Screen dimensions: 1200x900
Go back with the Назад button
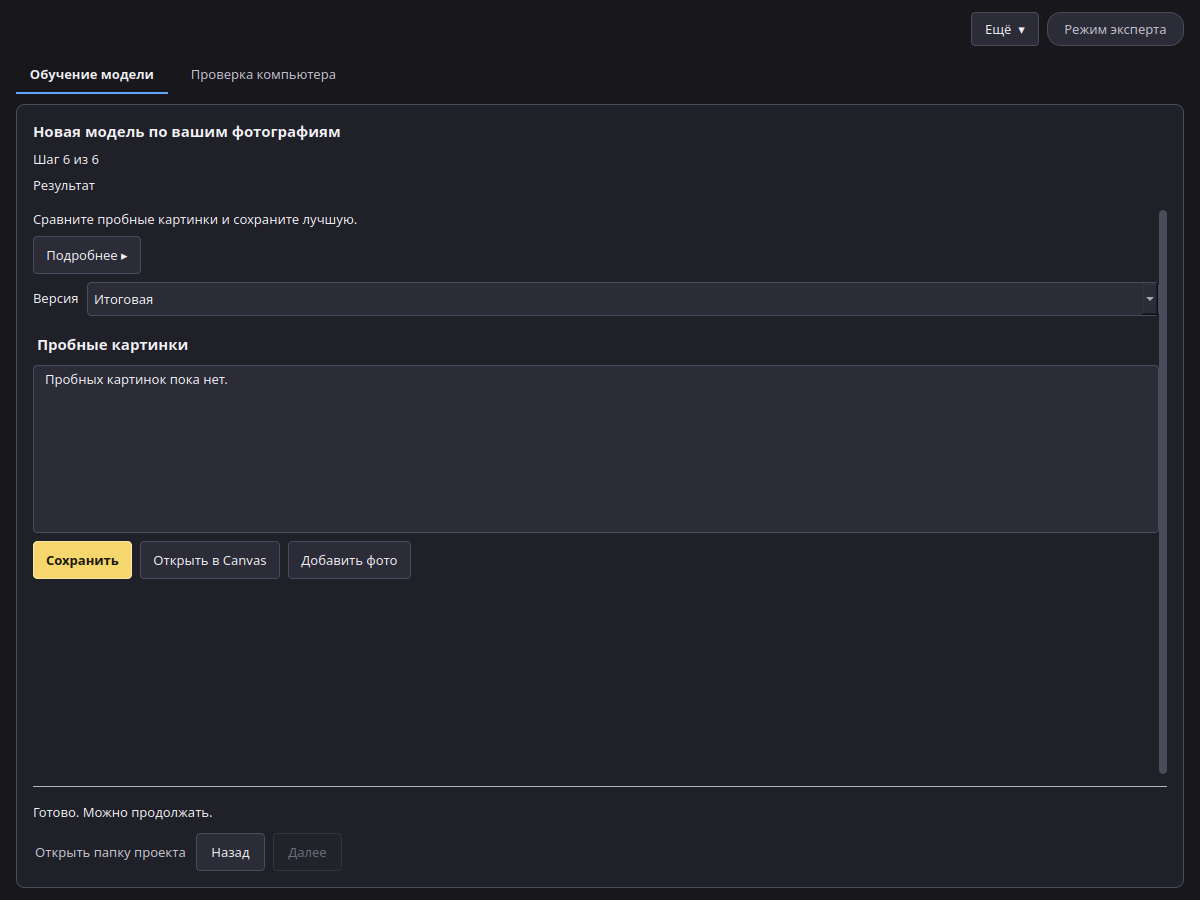click(x=230, y=852)
